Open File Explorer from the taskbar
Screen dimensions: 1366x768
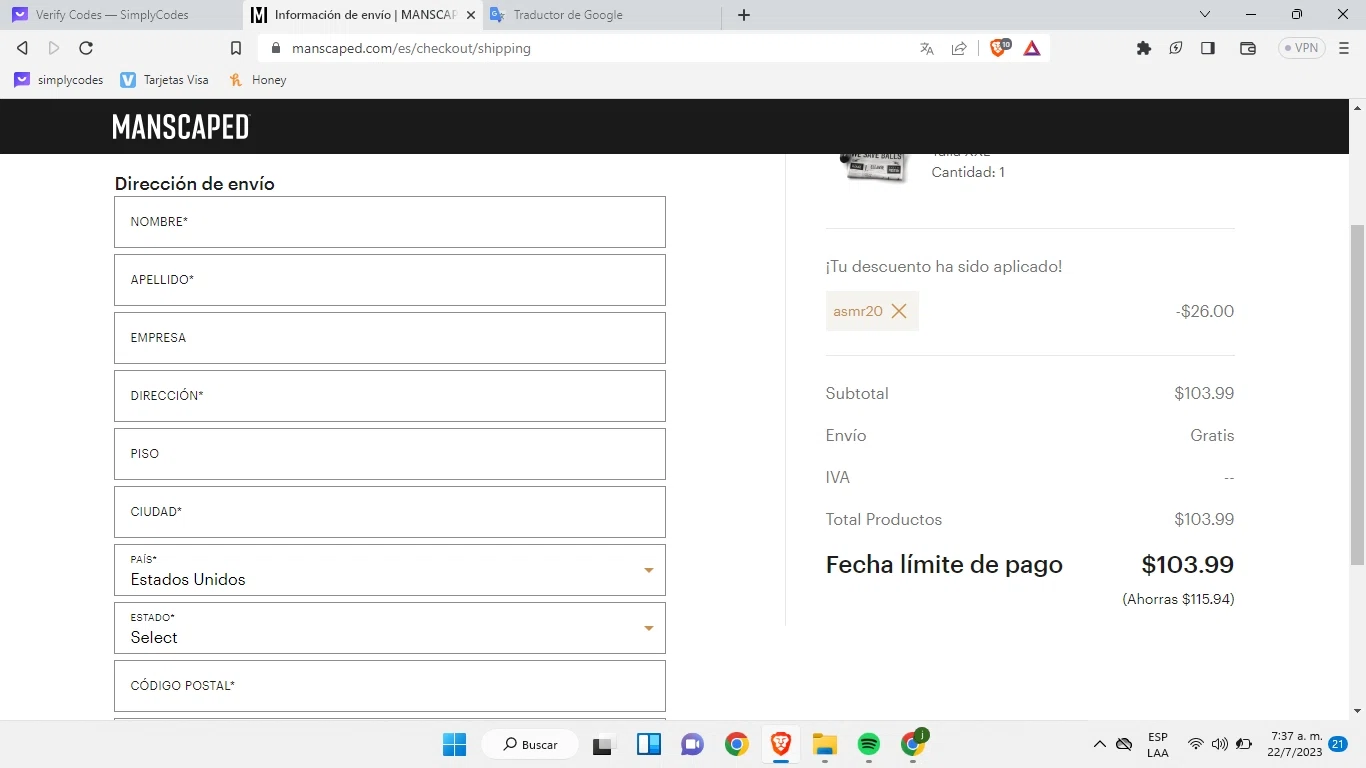click(x=824, y=744)
